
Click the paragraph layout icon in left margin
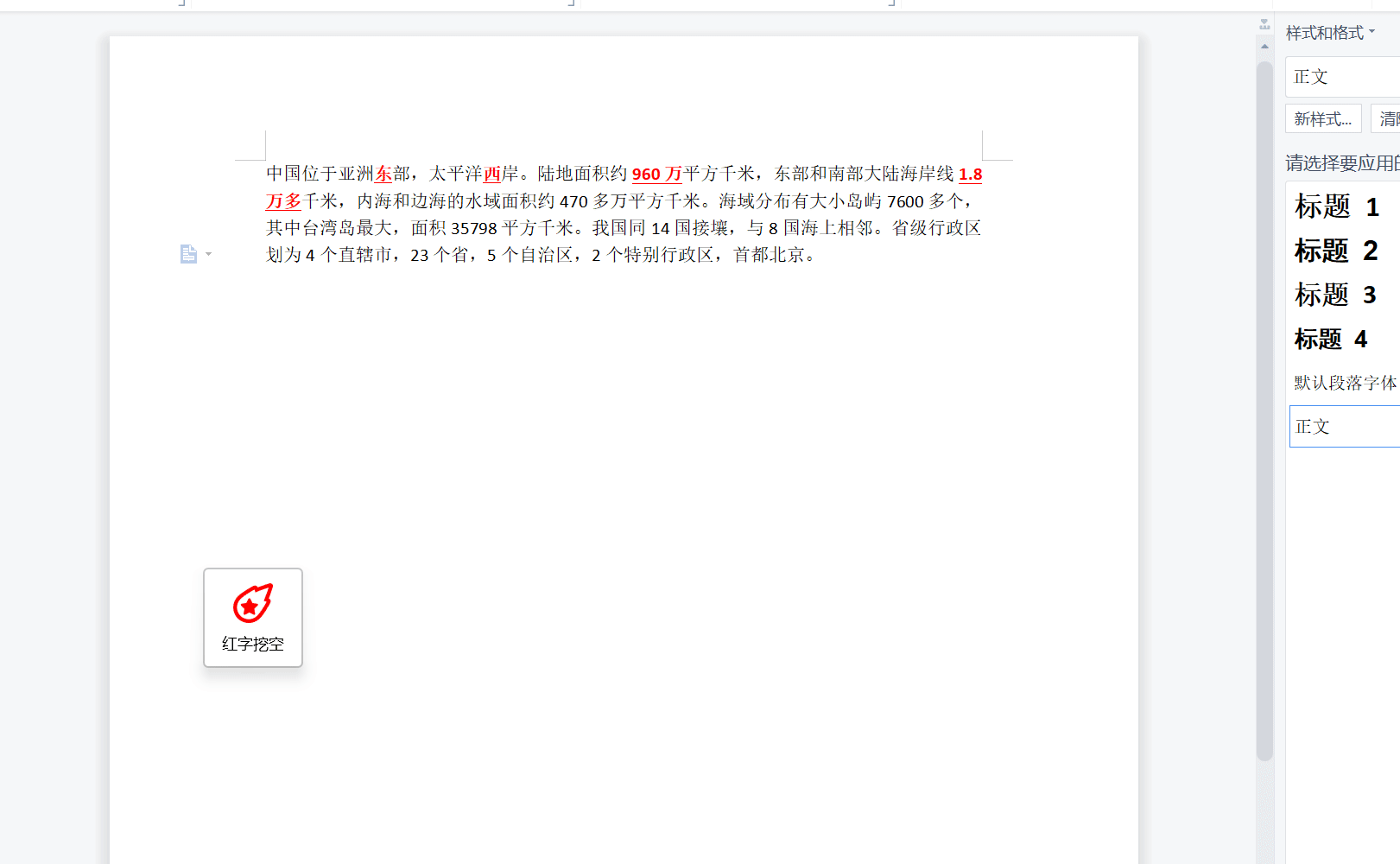tap(187, 254)
